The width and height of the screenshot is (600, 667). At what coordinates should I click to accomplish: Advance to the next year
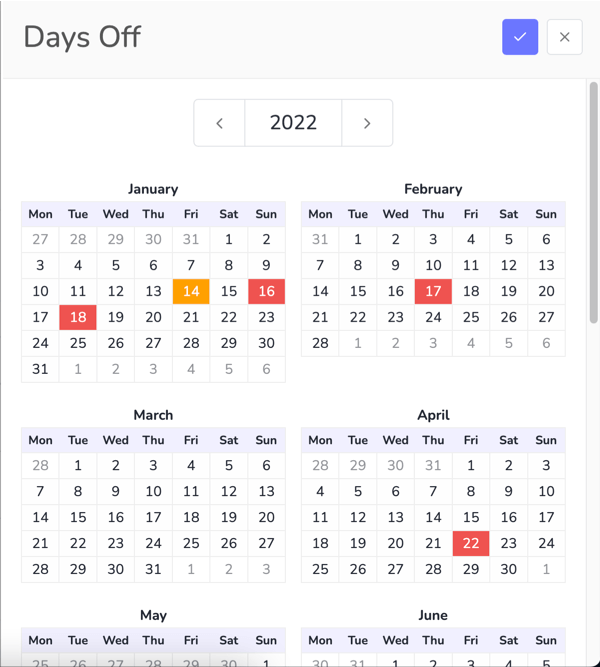367,123
